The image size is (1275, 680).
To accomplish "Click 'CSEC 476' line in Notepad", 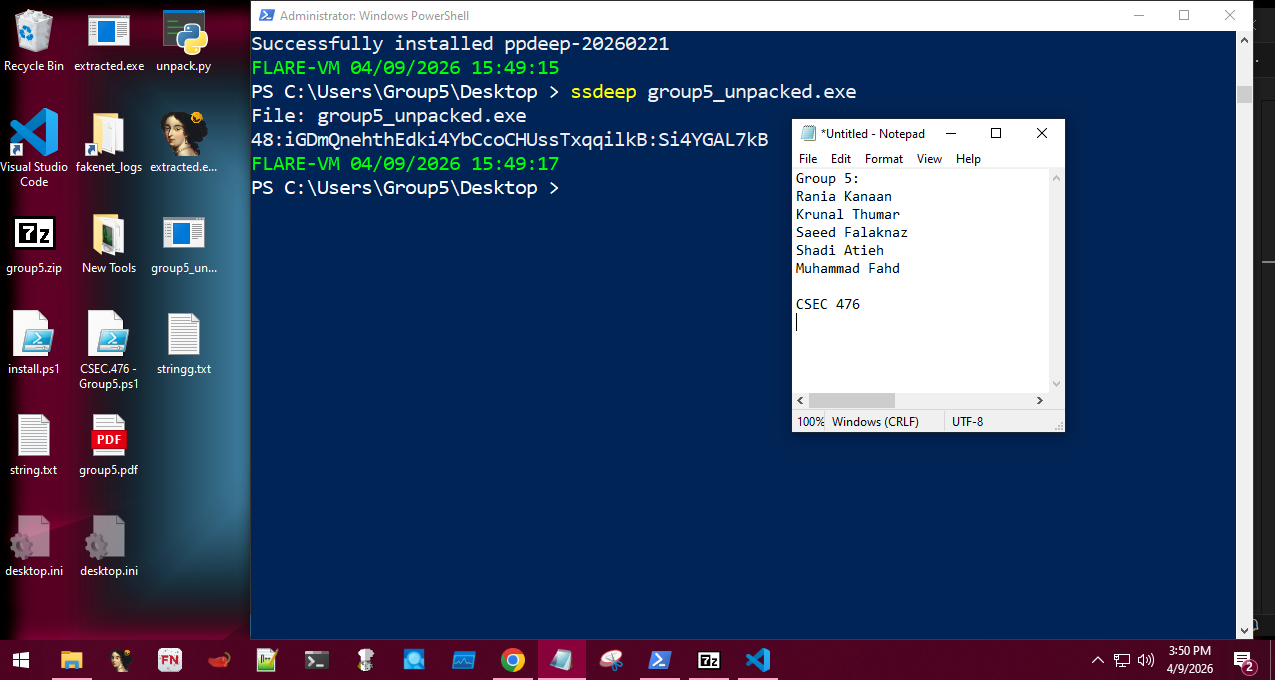I will pos(828,304).
